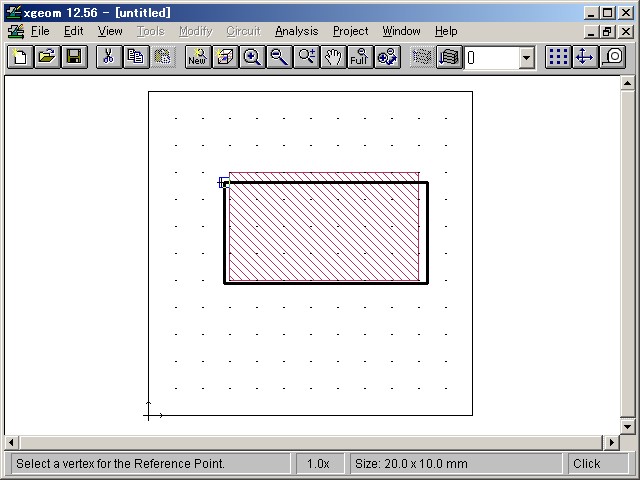
Task: Select the four-arrow move tool icon
Action: point(585,57)
